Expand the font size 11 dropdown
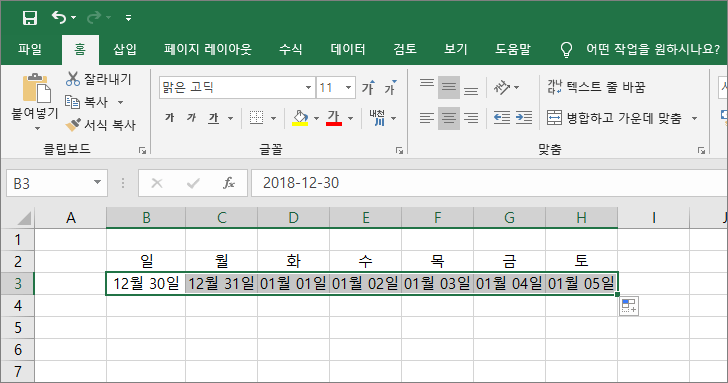The height and width of the screenshot is (383, 728). (348, 87)
